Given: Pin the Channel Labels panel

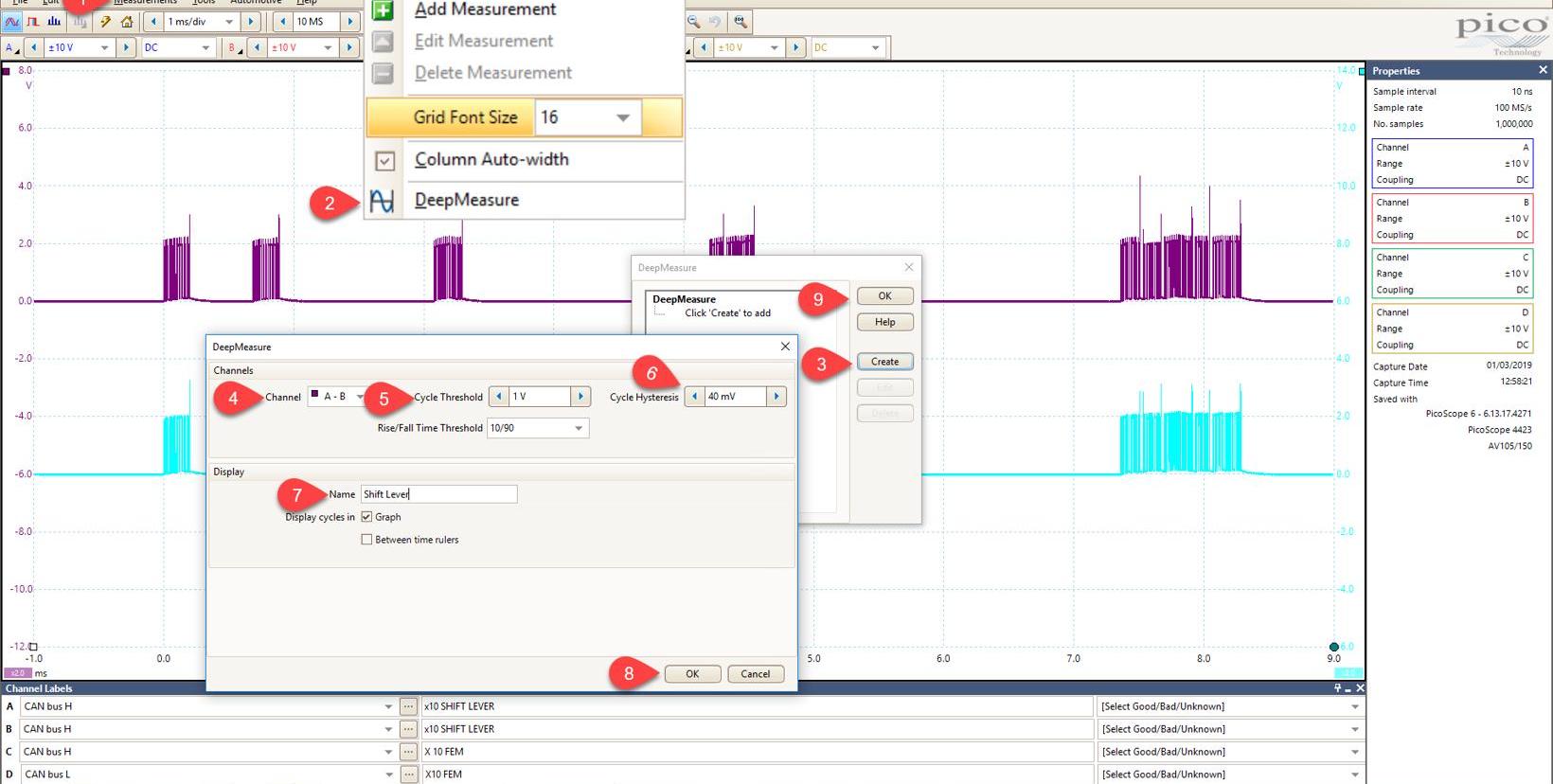Looking at the screenshot, I should pos(1338,688).
